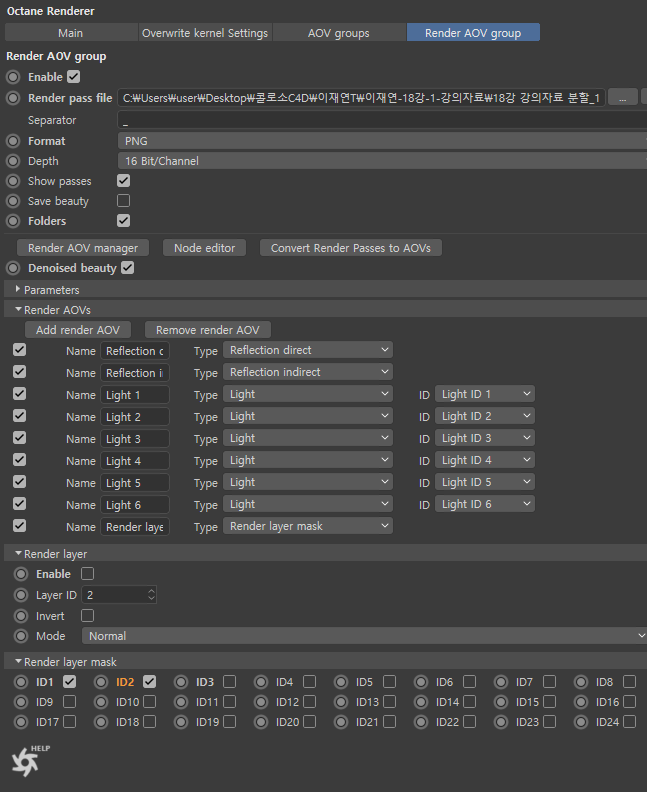Open the Reflection direct type dropdown
The height and width of the screenshot is (792, 647).
tap(308, 350)
